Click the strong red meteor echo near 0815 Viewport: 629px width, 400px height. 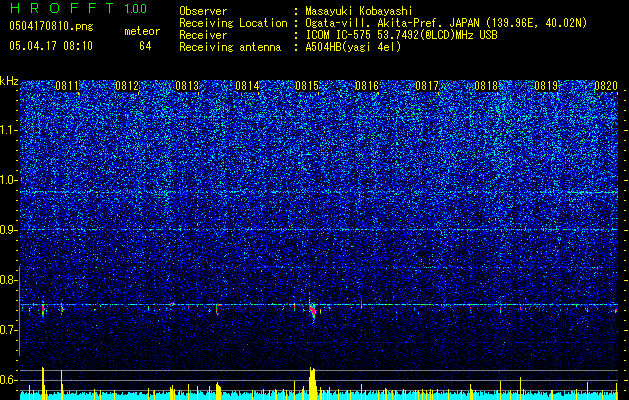[312, 310]
